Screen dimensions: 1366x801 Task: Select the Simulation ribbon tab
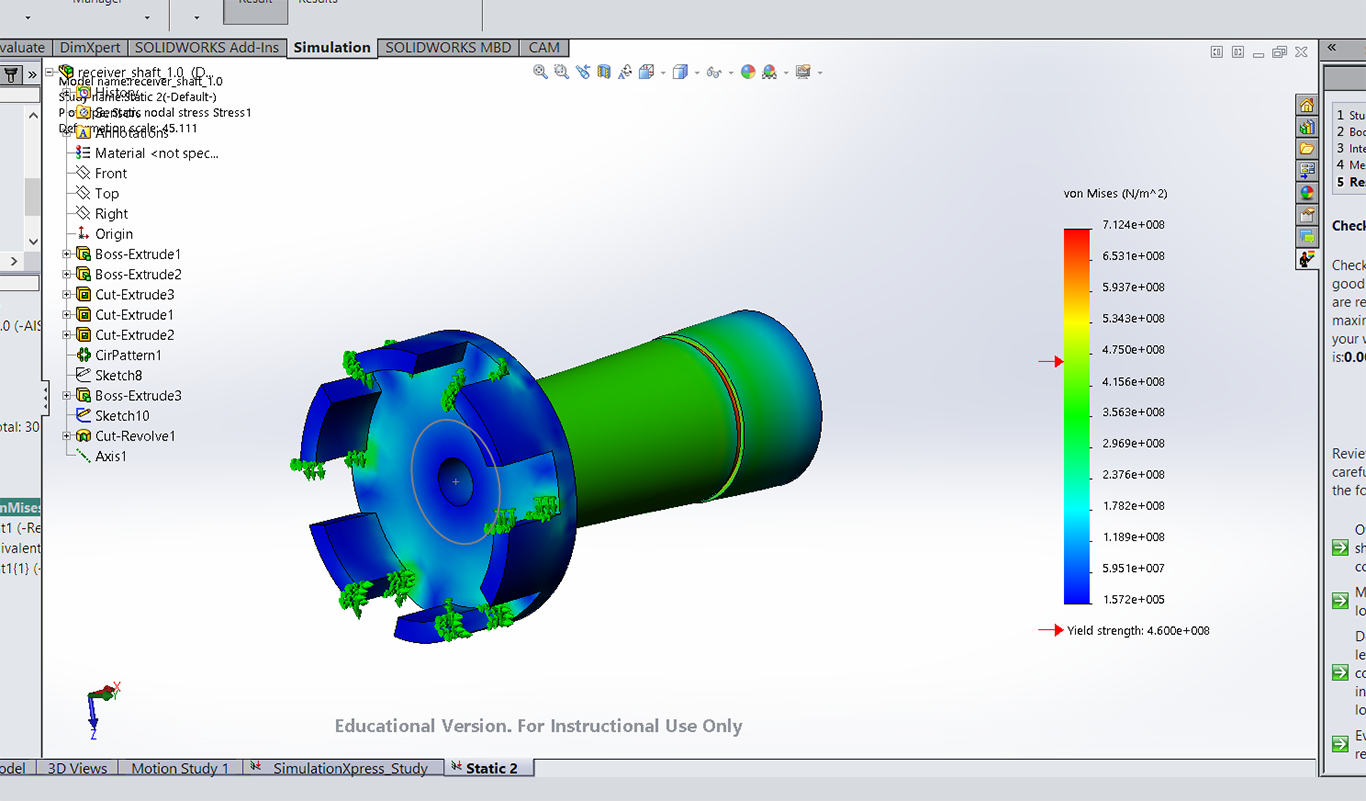332,47
